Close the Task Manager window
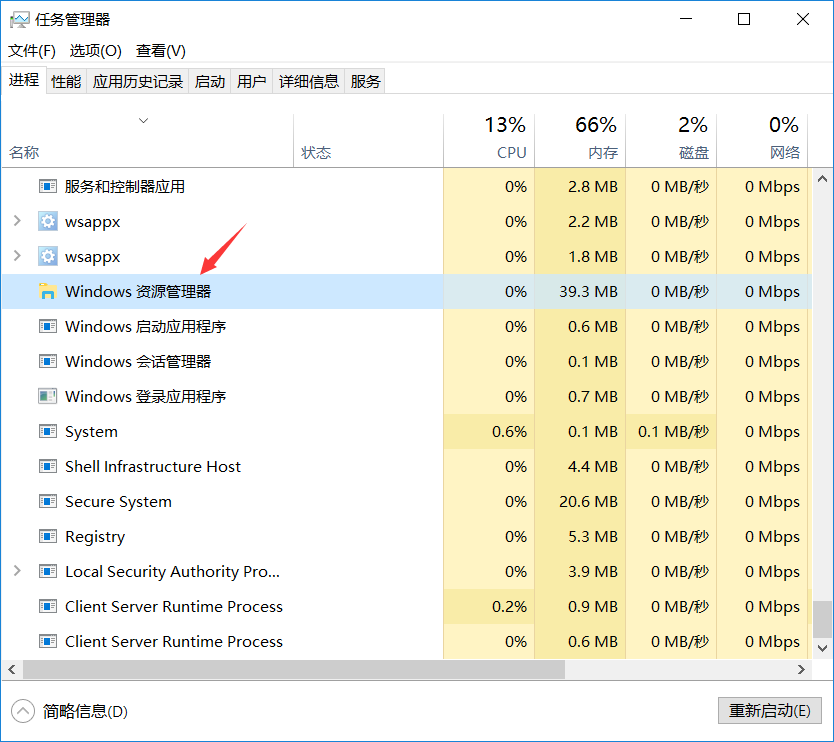This screenshot has width=834, height=742. [803, 19]
